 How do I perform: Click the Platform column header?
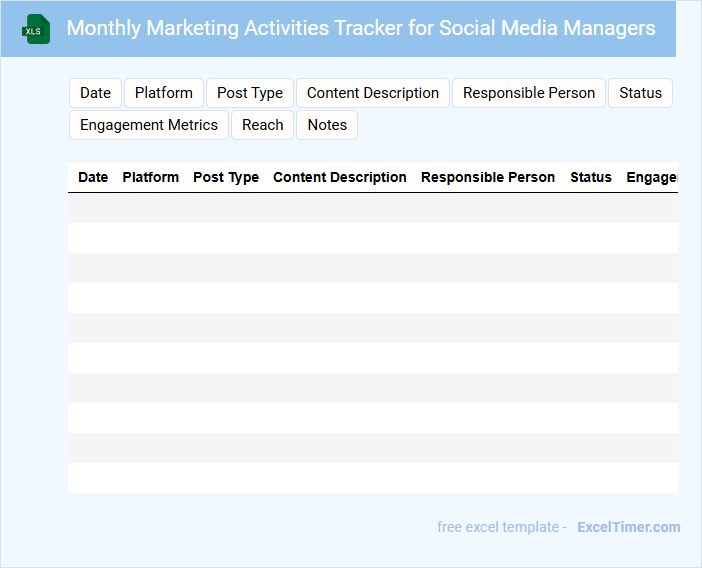pyautogui.click(x=151, y=177)
